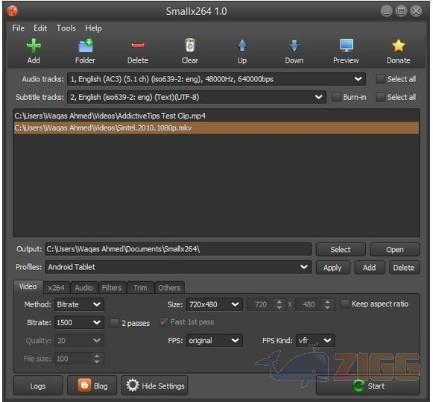Screen dimensions: 433x402
Task: Open the Tools menu
Action: (66, 28)
